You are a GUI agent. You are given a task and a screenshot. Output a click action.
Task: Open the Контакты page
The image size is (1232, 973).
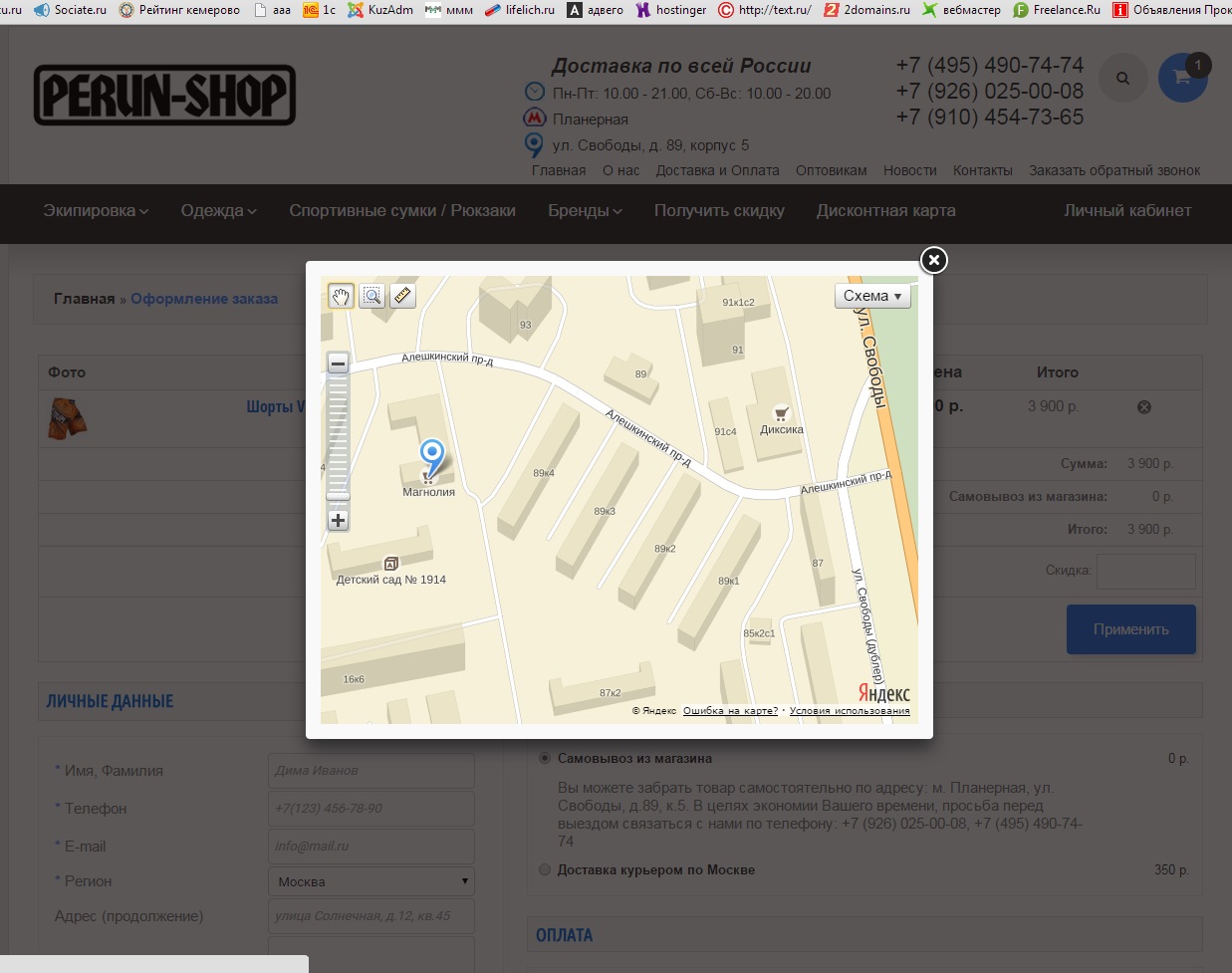[983, 170]
